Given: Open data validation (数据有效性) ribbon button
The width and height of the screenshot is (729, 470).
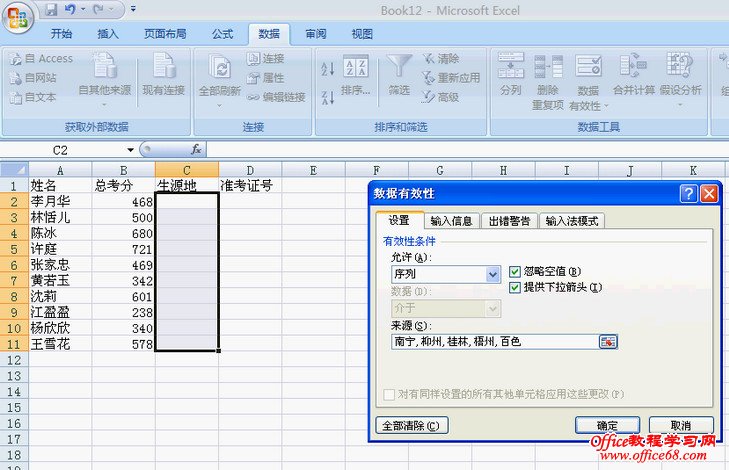Looking at the screenshot, I should pos(589,82).
